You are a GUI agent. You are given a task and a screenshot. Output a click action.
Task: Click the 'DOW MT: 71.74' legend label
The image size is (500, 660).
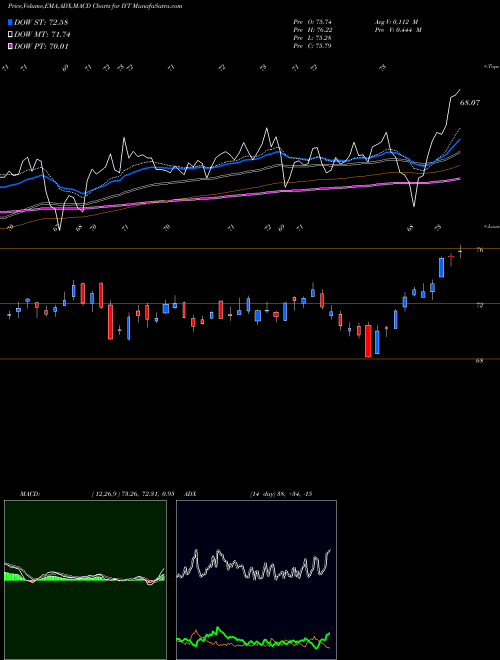click(42, 35)
